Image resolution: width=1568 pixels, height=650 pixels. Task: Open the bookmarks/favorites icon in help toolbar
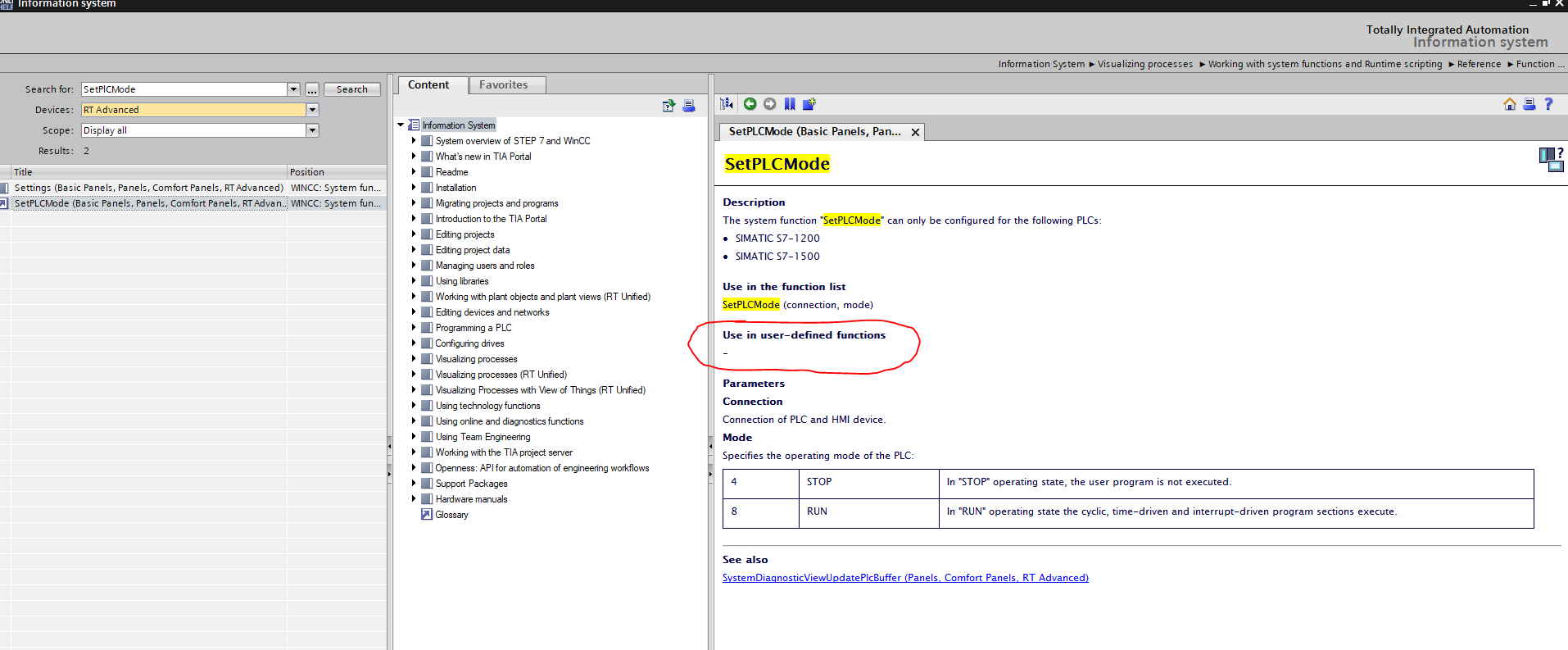(x=790, y=103)
